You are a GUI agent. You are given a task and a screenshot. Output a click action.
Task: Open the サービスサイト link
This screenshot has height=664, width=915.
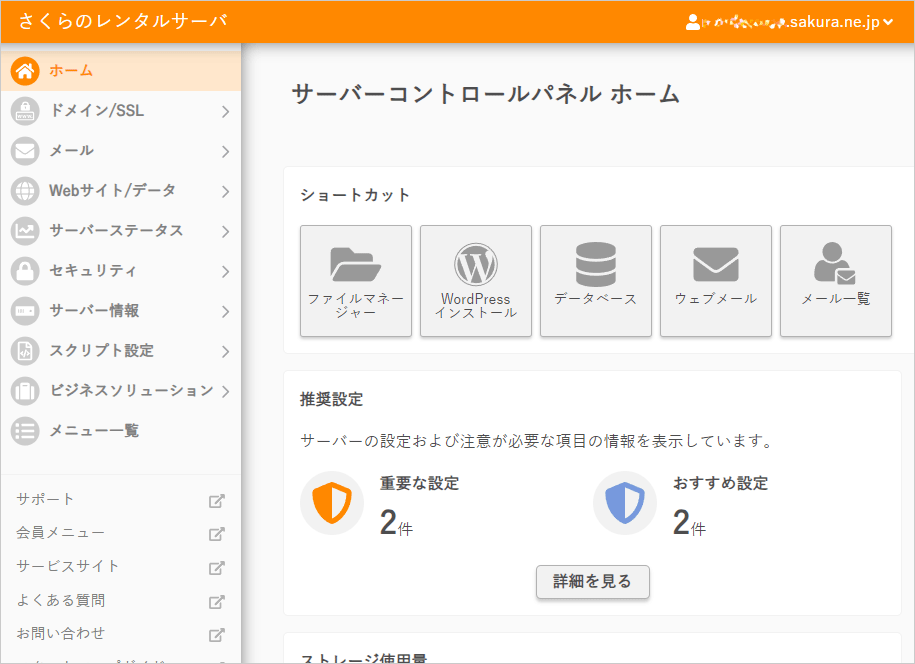[68, 567]
